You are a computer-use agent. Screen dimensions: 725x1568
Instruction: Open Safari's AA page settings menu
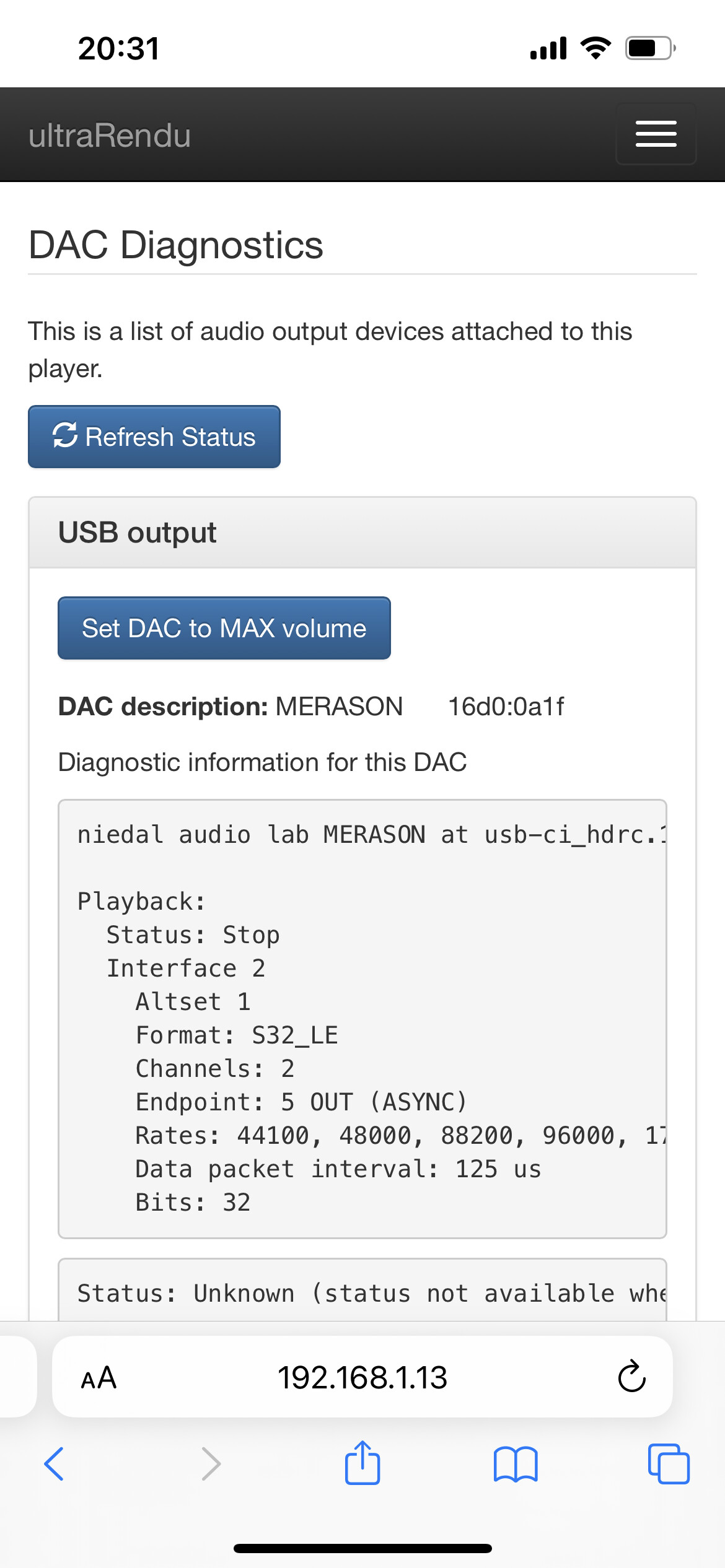pos(99,1378)
